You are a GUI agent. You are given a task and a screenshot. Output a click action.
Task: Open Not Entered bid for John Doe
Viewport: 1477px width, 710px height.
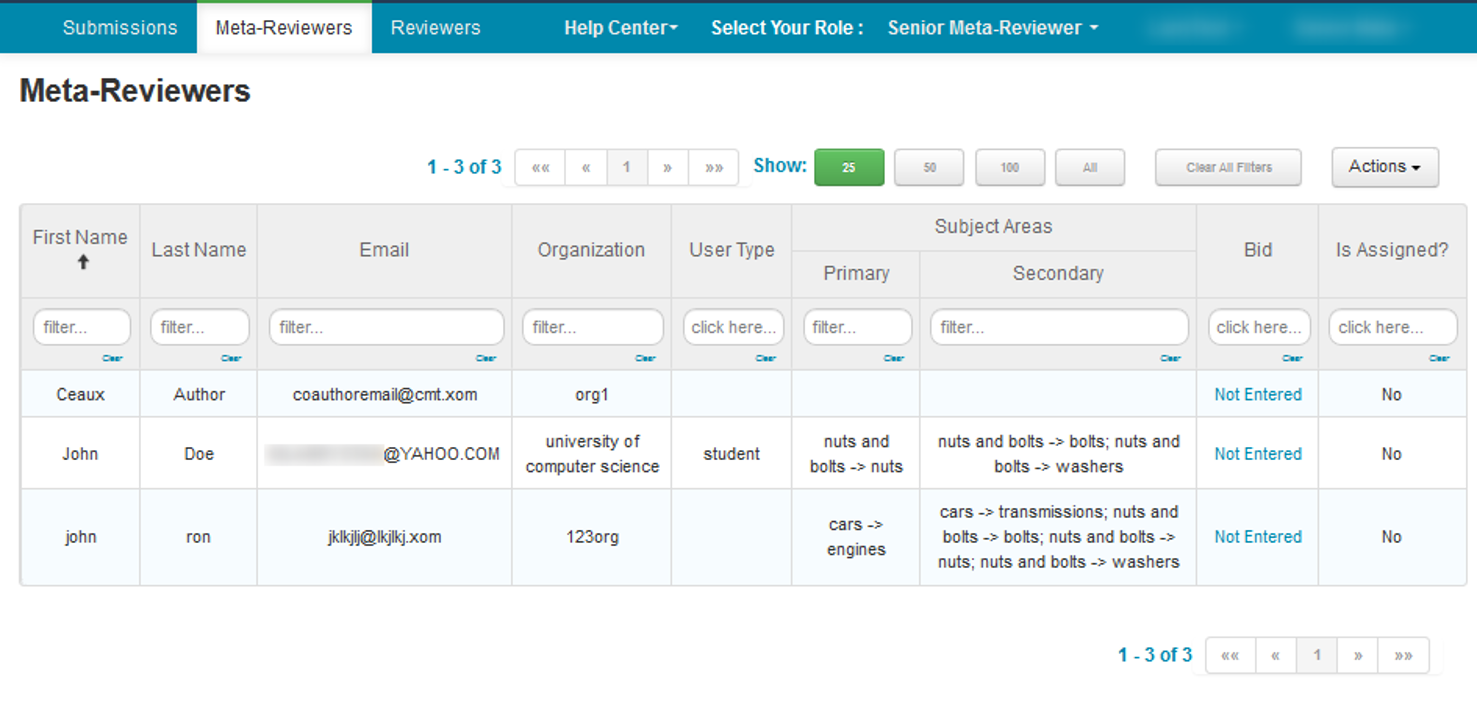[x=1258, y=453]
